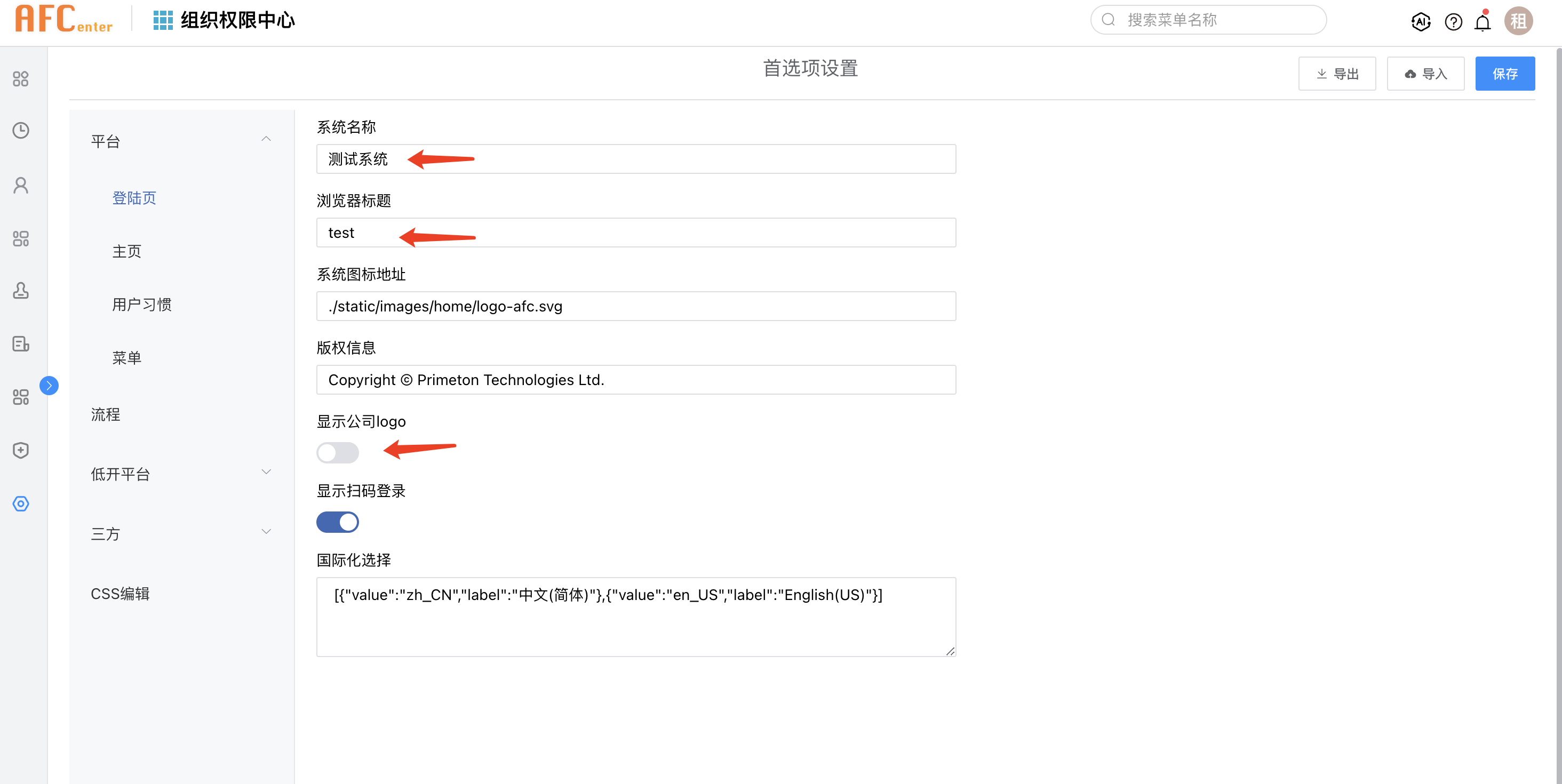Expand sidebar with blue arrow button
This screenshot has width=1562, height=784.
49,385
